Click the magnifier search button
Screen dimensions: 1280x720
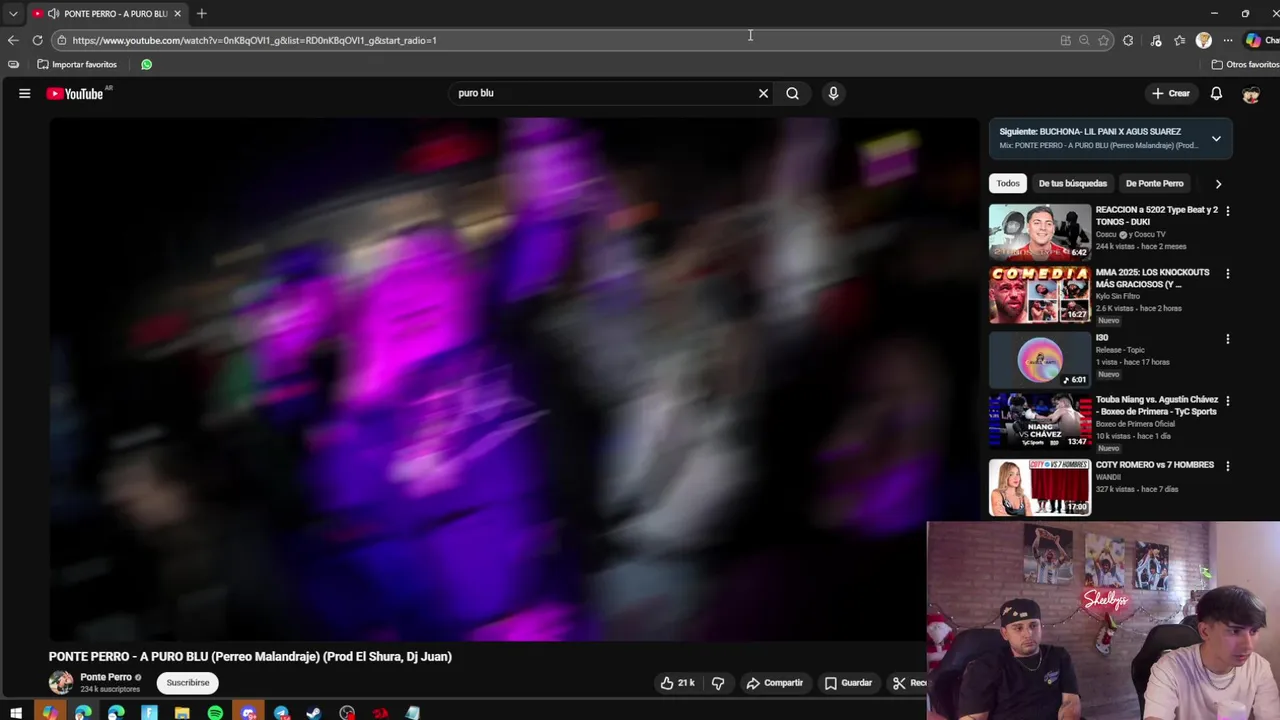coord(792,93)
